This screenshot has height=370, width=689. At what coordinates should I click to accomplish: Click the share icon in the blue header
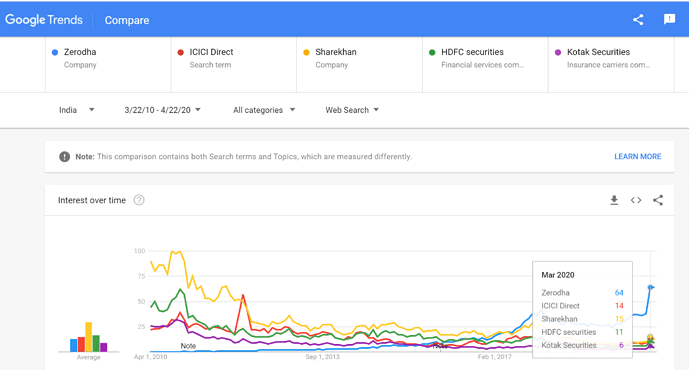click(638, 20)
